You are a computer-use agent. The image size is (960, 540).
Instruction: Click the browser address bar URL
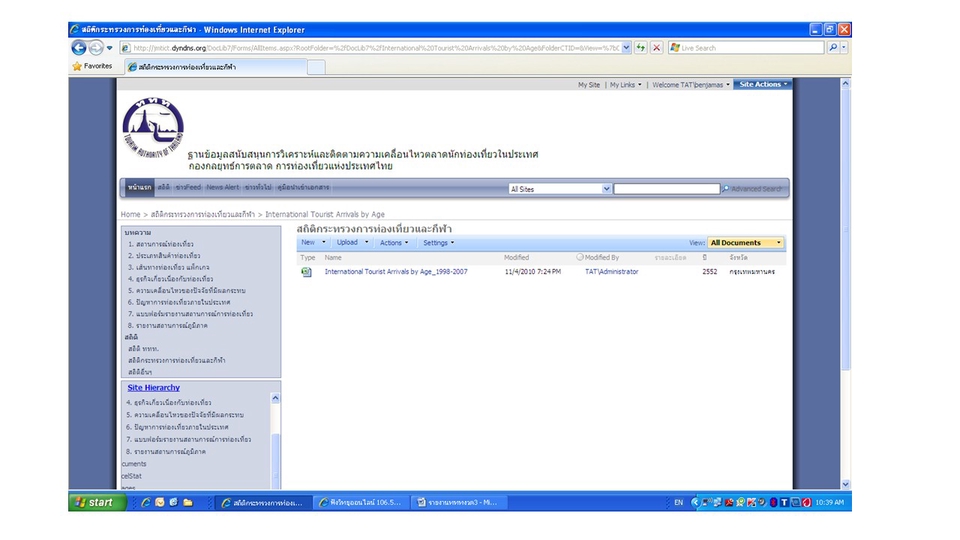[x=375, y=48]
